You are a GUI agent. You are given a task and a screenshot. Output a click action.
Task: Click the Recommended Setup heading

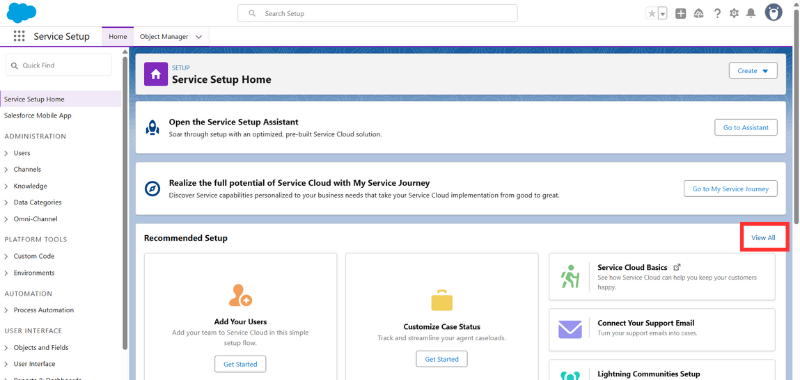(x=186, y=238)
